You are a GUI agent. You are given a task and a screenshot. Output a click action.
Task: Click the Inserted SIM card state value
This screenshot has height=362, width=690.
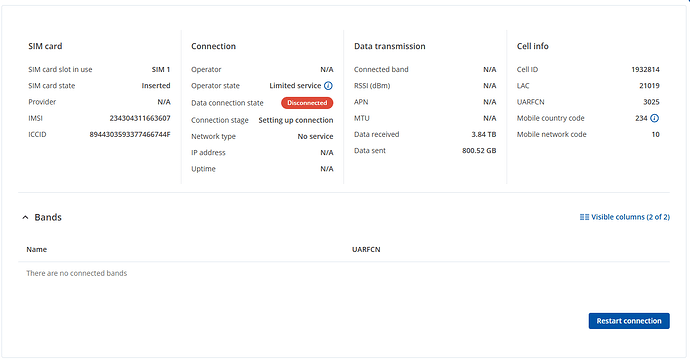tap(156, 86)
